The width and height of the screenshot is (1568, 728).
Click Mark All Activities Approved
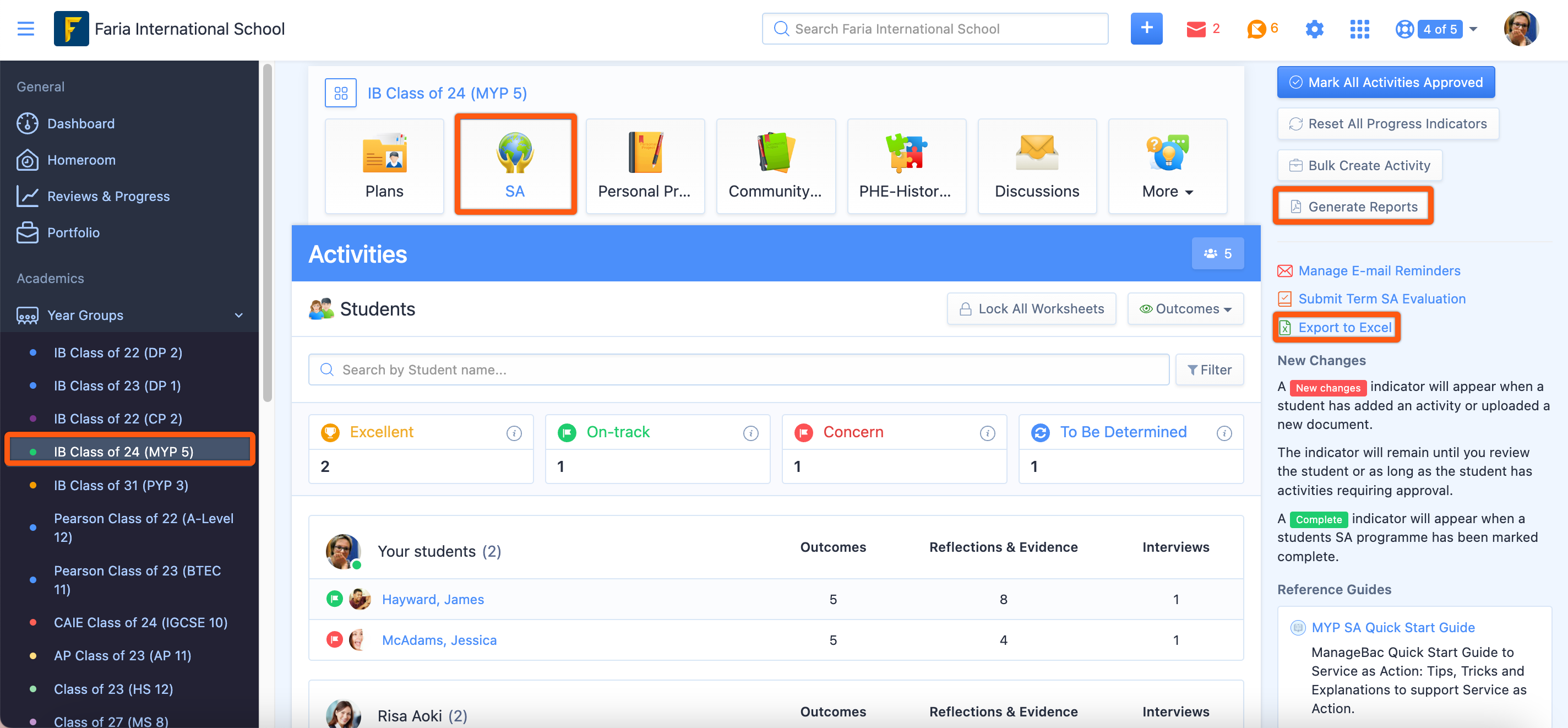[1385, 82]
